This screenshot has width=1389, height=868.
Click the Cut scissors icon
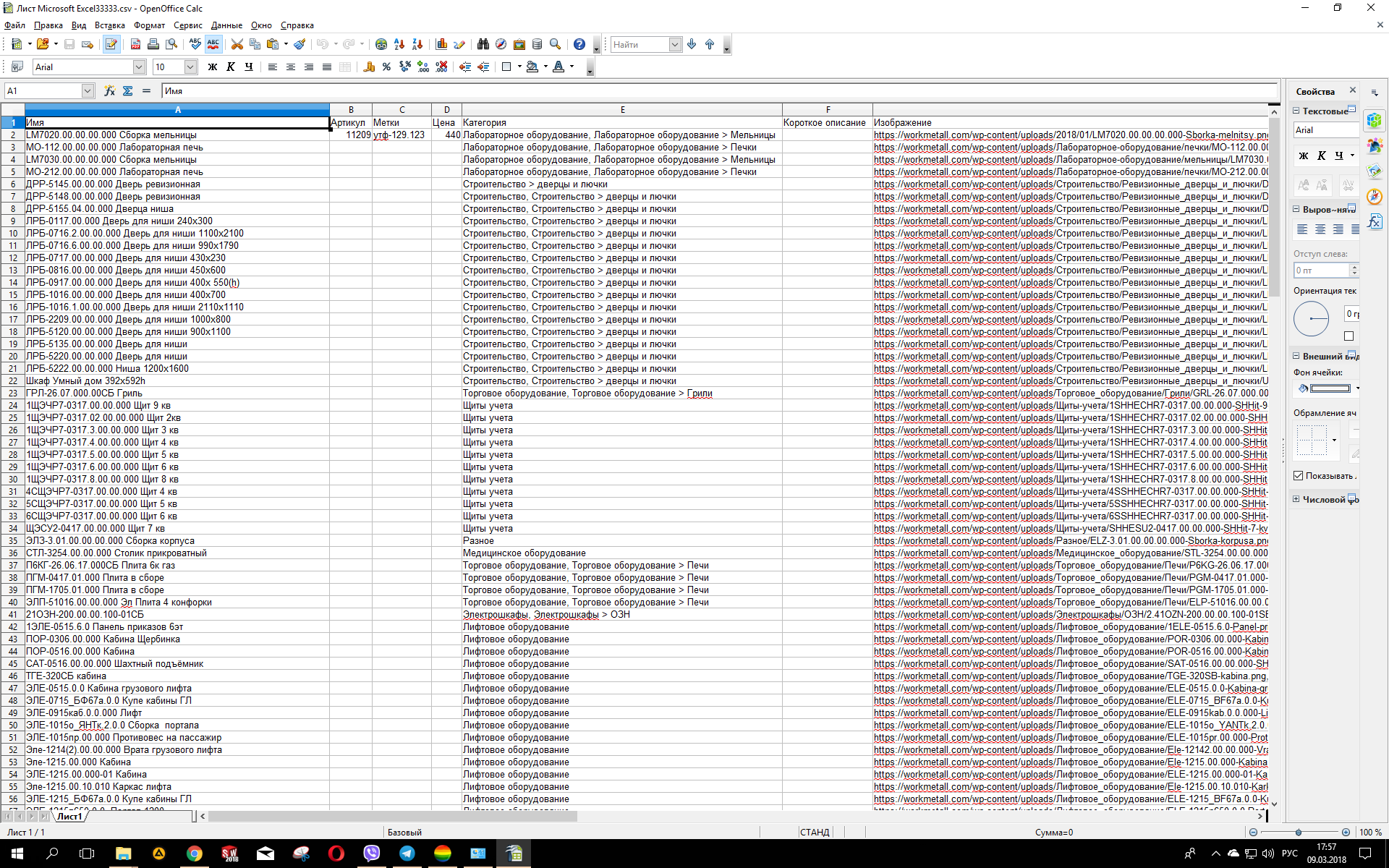pos(237,45)
